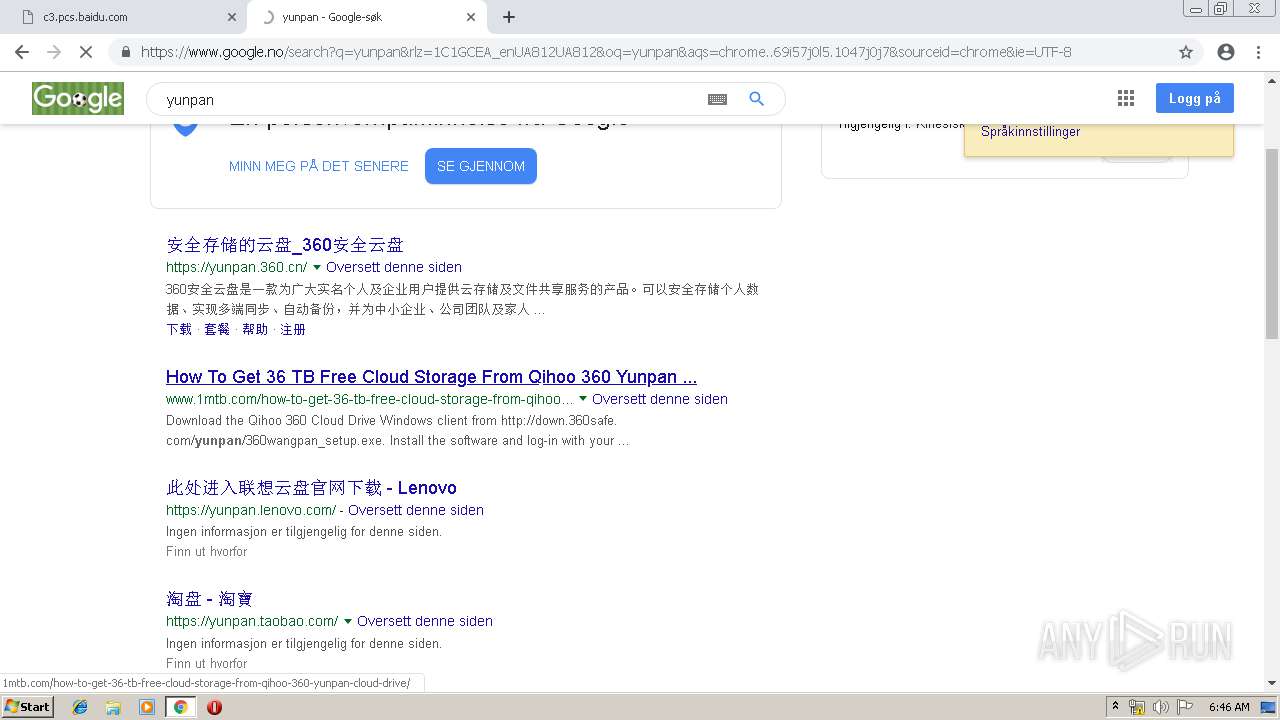Screen dimensions: 1280x720
Task: Click Finn ut hvorfor under Lenovo result
Action: (x=207, y=552)
